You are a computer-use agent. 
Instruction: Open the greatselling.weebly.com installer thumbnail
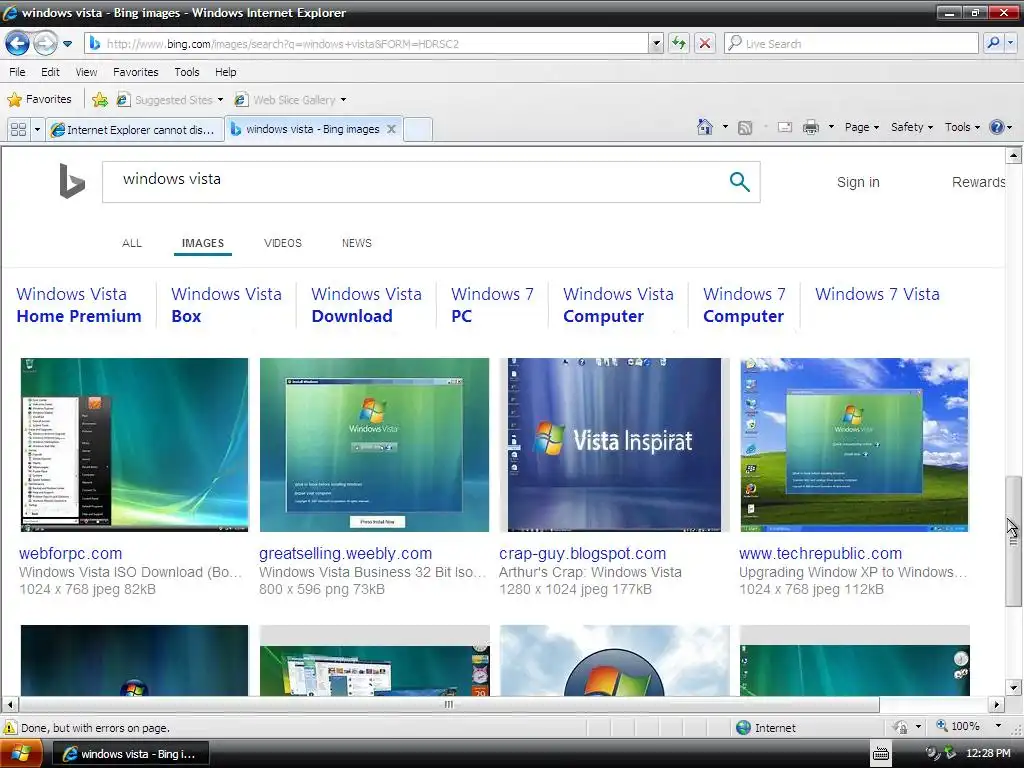click(374, 445)
